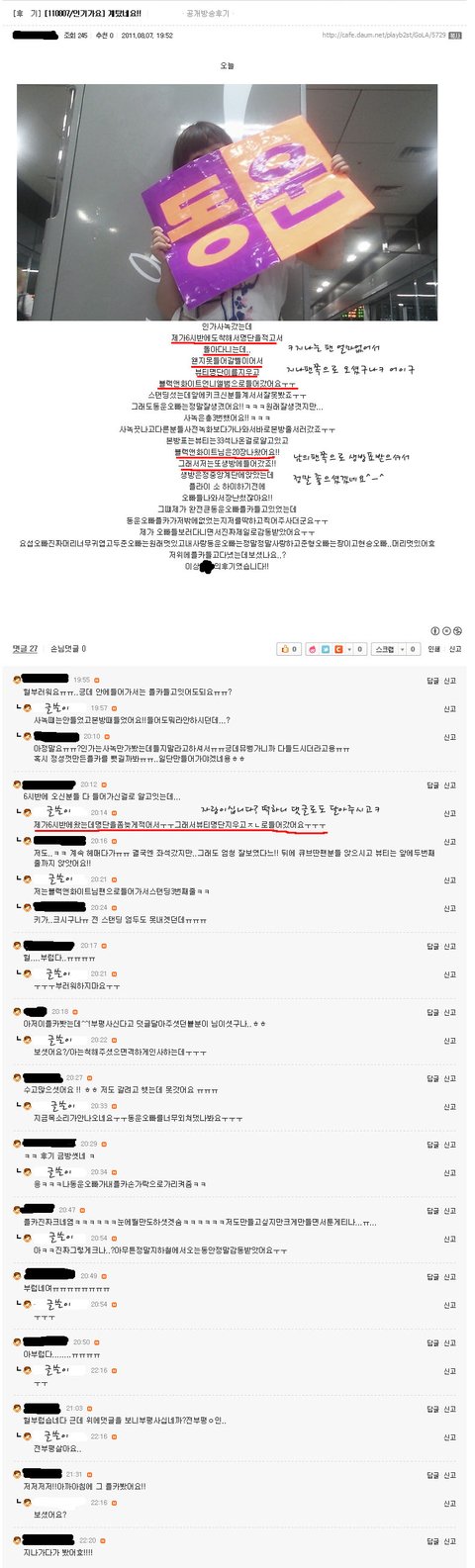Click 답글 reply on the 19:55 comment

(x=432, y=681)
